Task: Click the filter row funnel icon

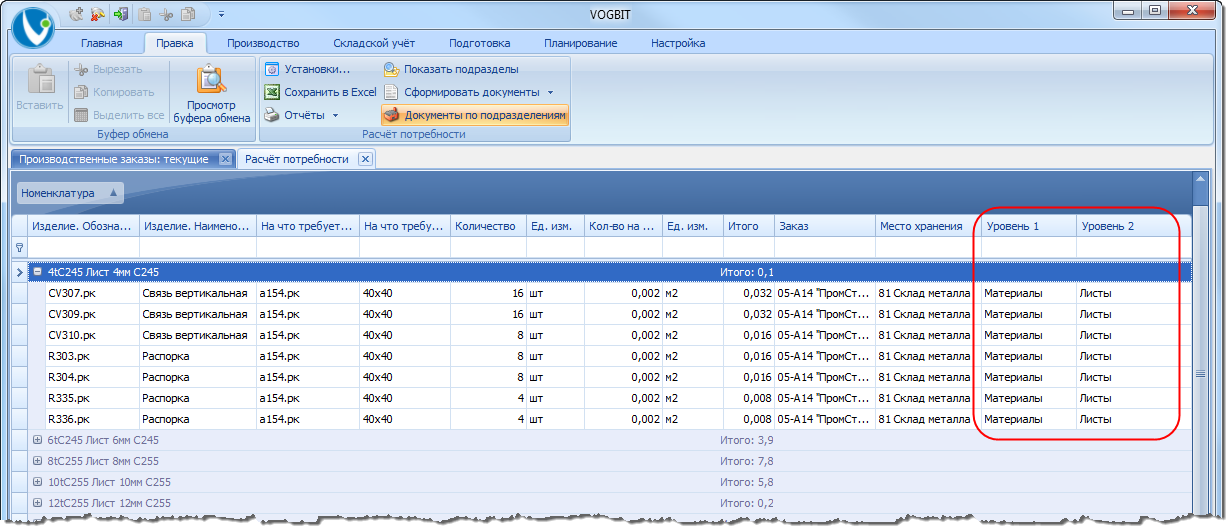Action: point(19,247)
